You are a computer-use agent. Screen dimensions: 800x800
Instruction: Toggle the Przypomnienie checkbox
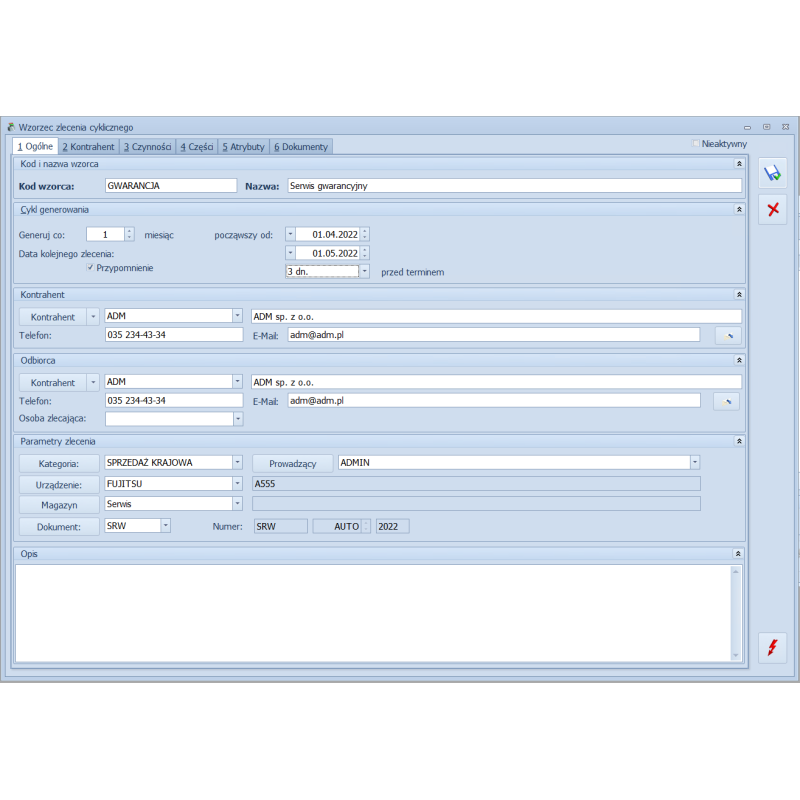(90, 268)
